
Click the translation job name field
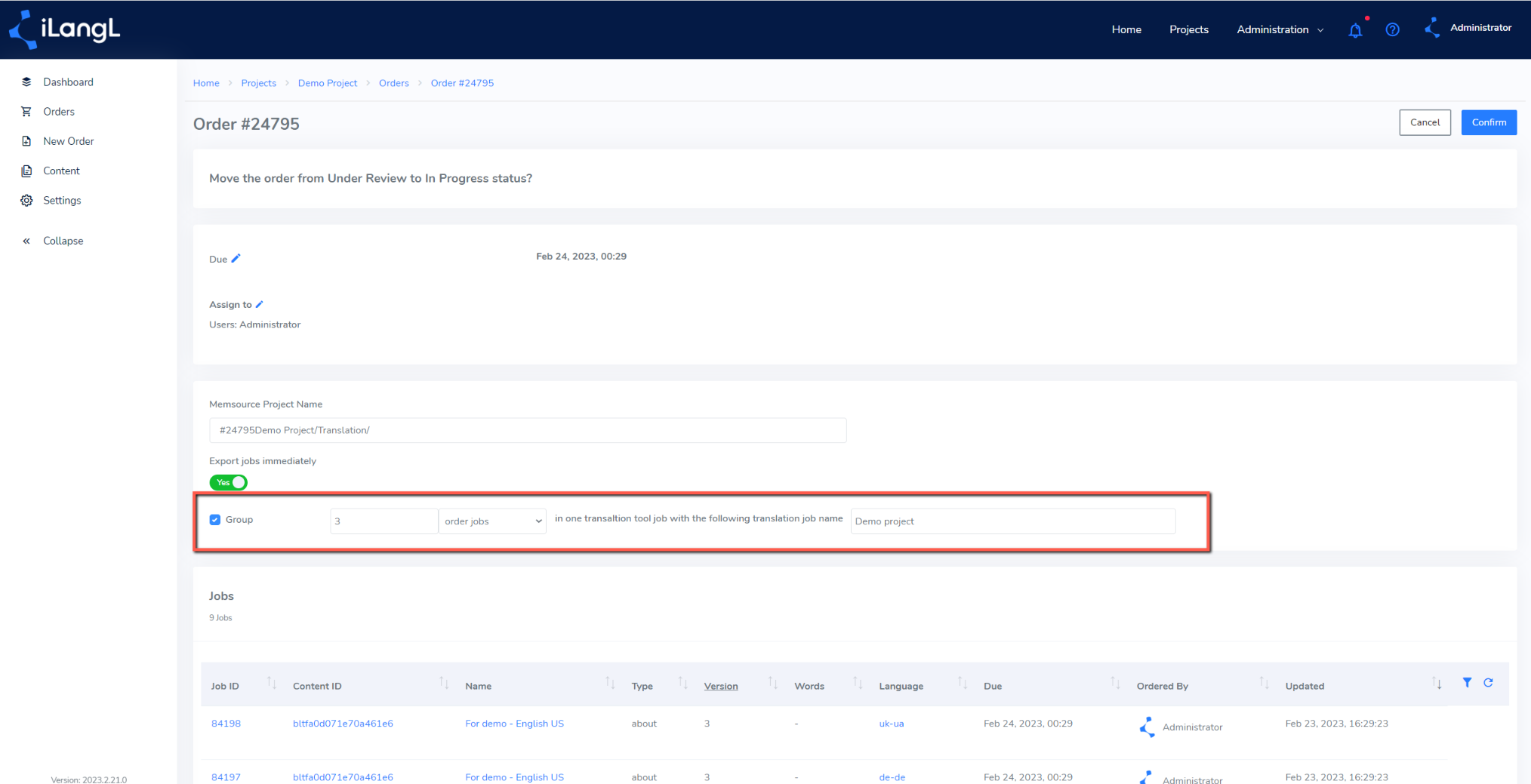[x=1012, y=521]
